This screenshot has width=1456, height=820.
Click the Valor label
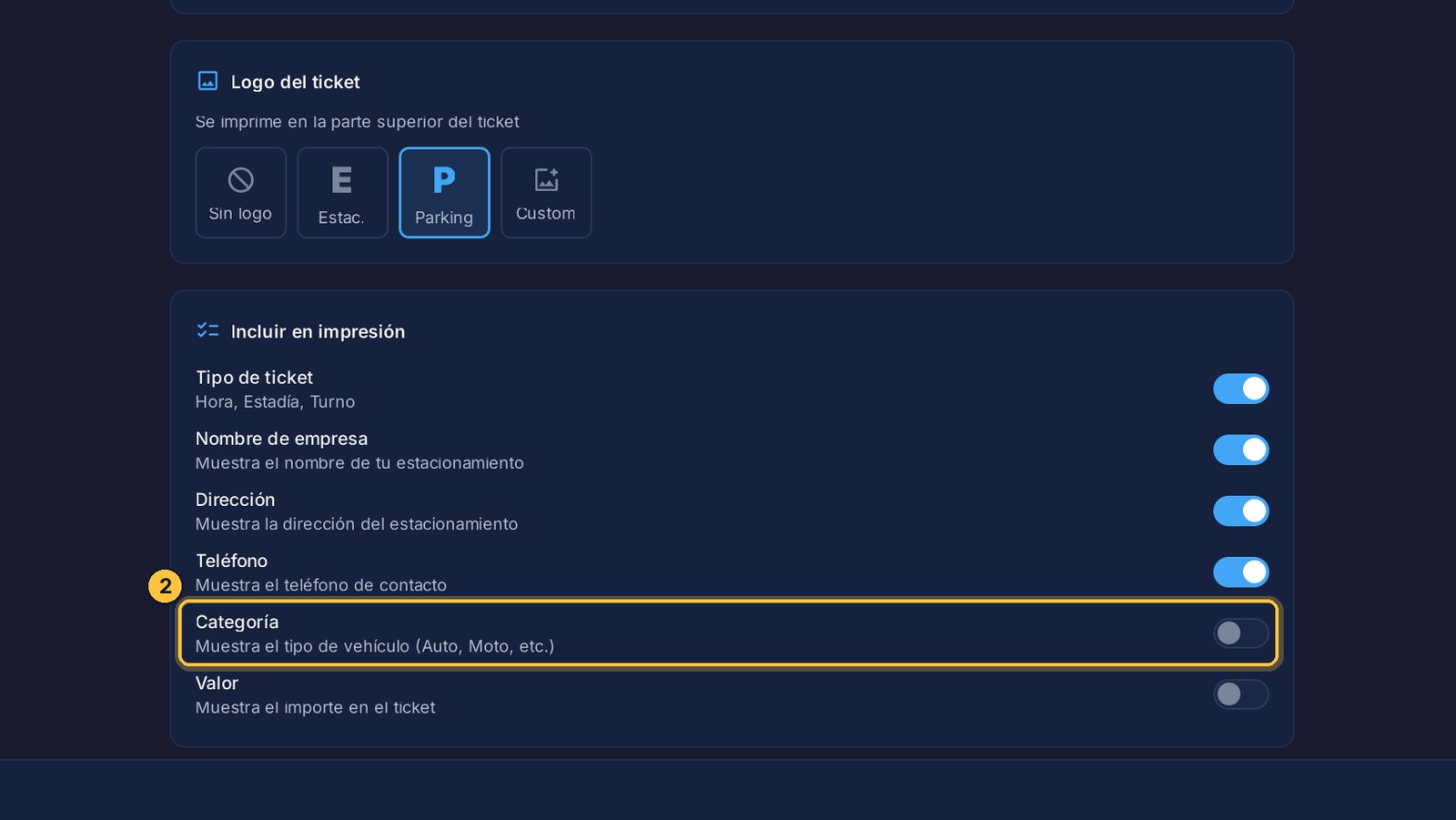[x=217, y=683]
